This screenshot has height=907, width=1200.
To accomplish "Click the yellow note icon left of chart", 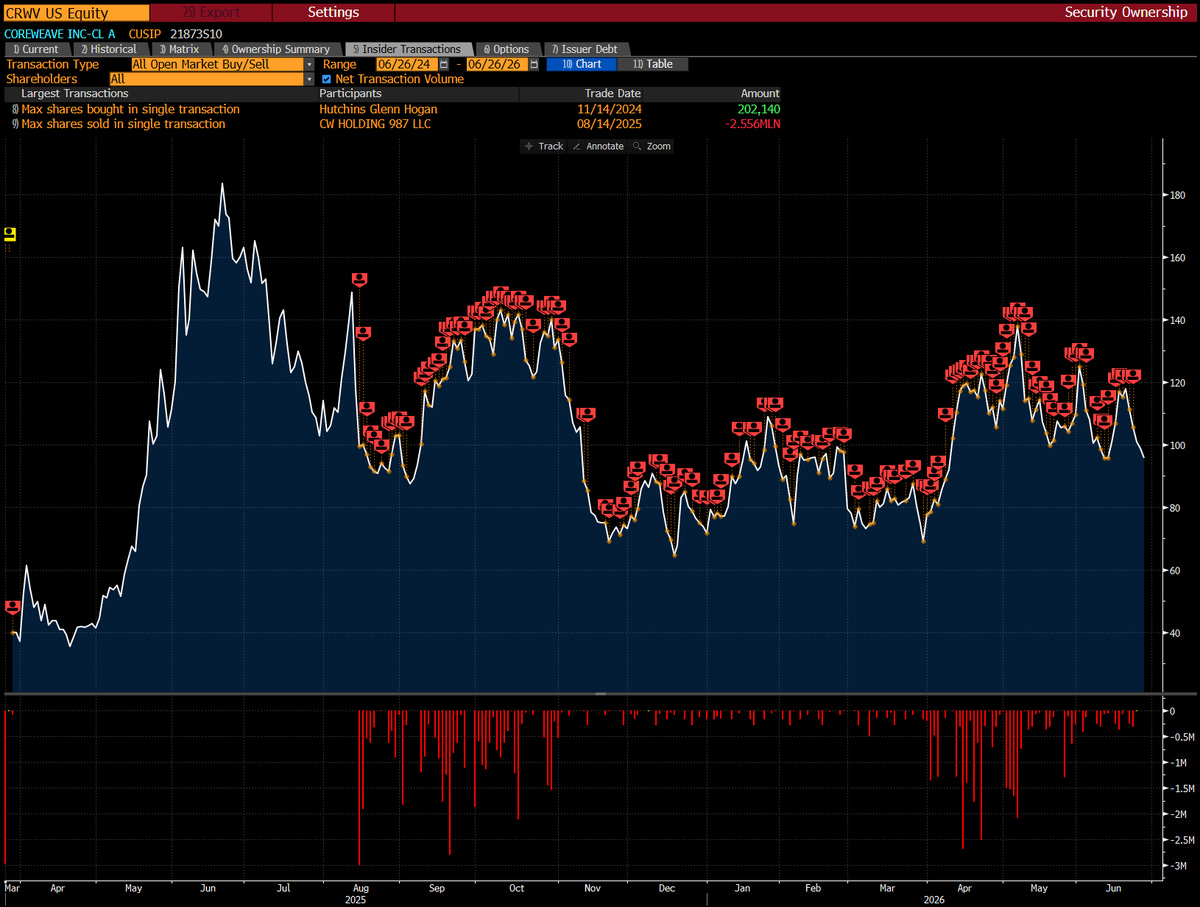I will (10, 234).
